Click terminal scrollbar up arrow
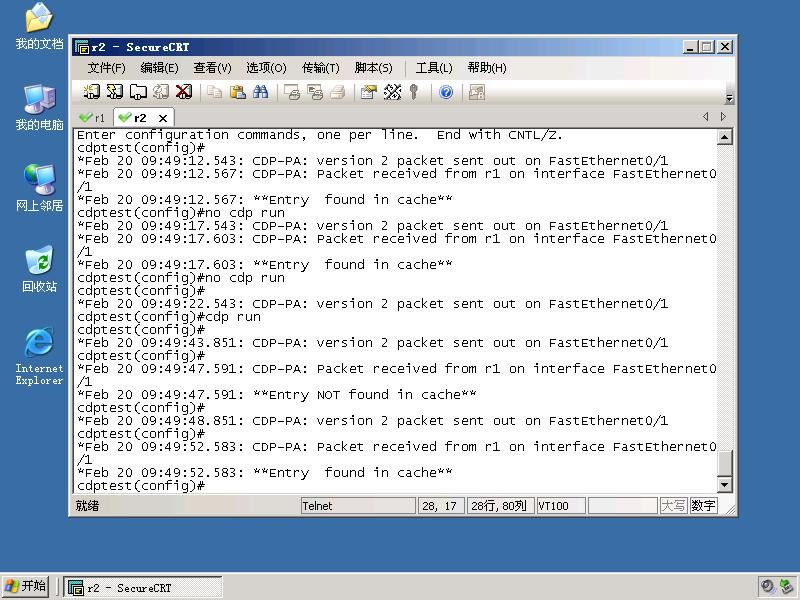The width and height of the screenshot is (800, 600). coord(724,137)
